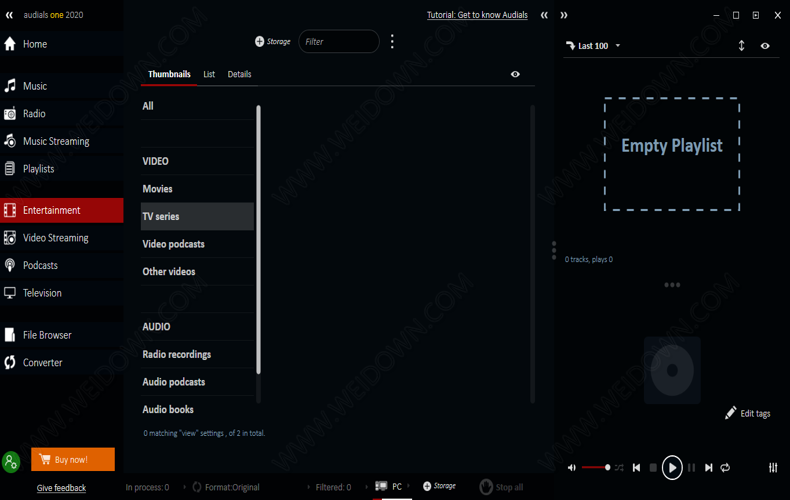Image resolution: width=790 pixels, height=500 pixels.
Task: Open the three-dot options menu beside Filter
Action: tap(392, 41)
